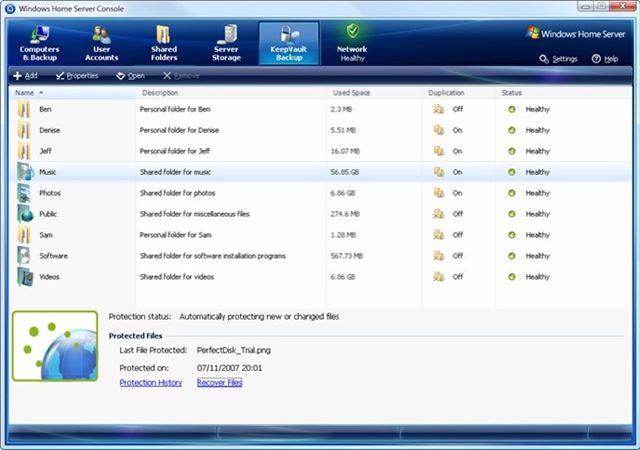Click green status icon for Software

tap(511, 256)
